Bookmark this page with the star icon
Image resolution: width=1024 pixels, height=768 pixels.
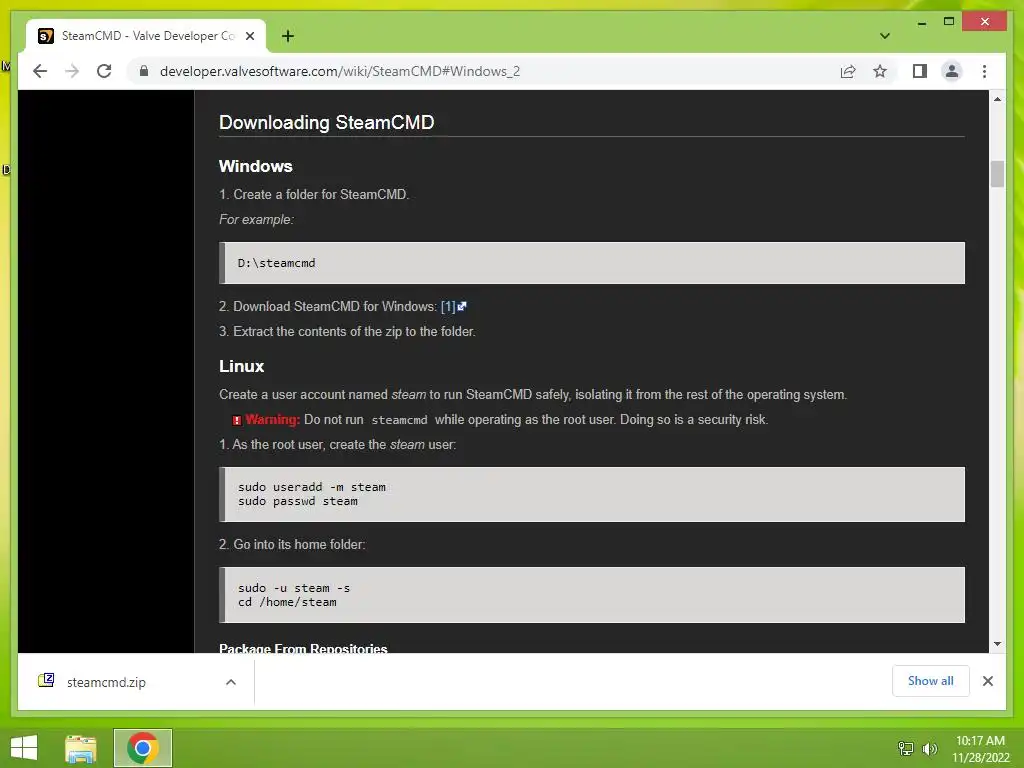[880, 71]
